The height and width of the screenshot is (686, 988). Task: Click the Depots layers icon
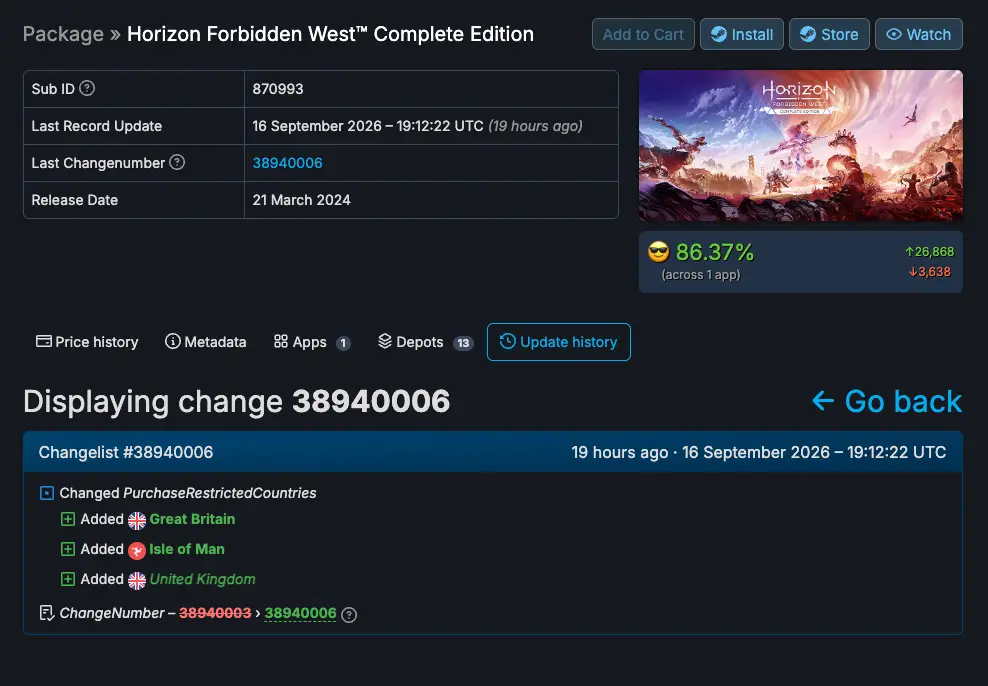(385, 341)
